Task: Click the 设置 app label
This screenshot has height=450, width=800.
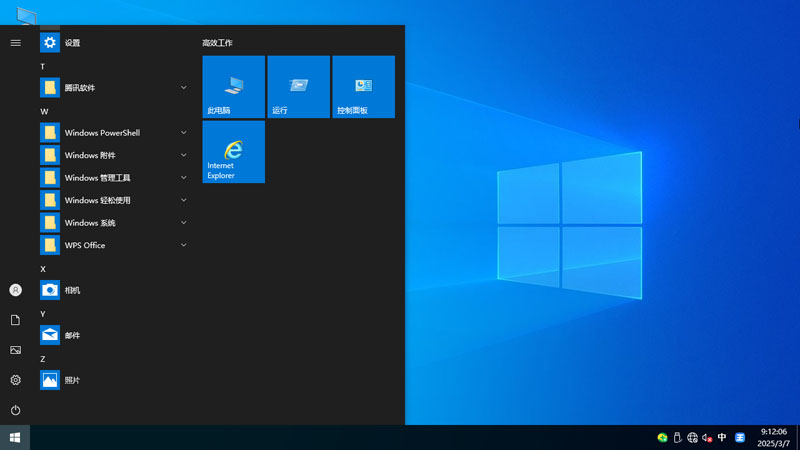Action: click(72, 43)
